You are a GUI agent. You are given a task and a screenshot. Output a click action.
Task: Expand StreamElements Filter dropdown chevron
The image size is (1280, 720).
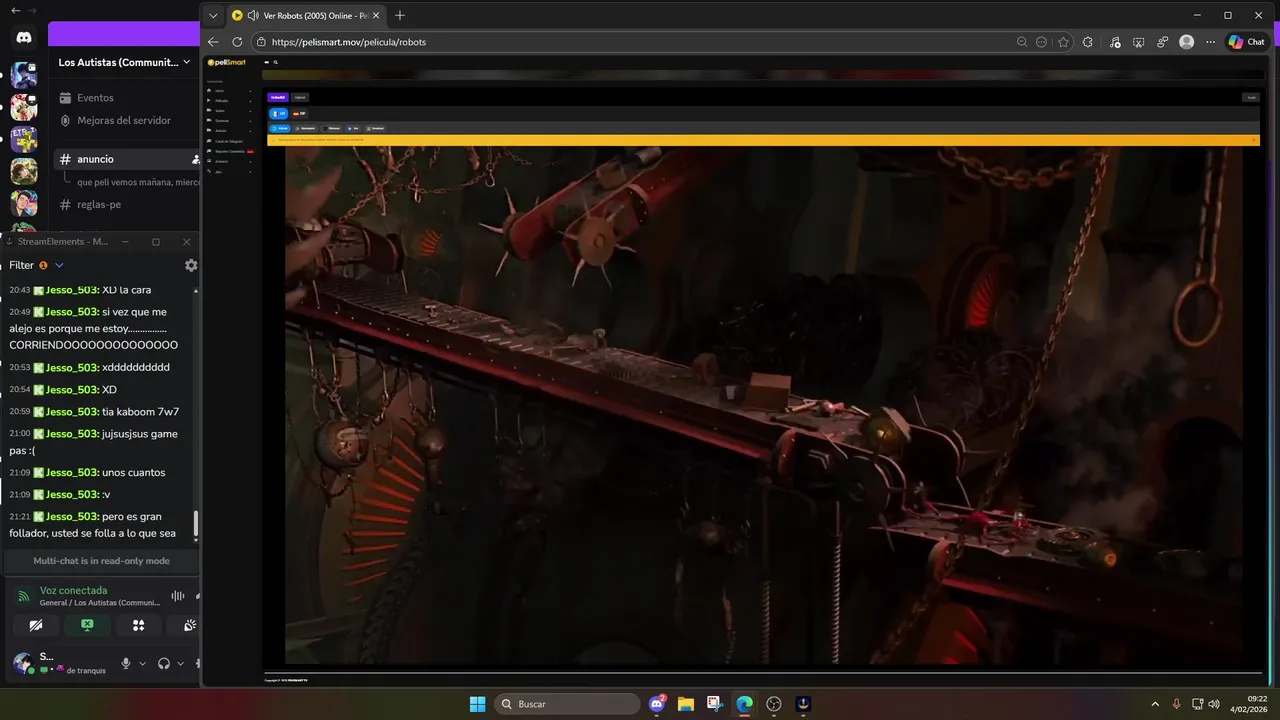[59, 265]
